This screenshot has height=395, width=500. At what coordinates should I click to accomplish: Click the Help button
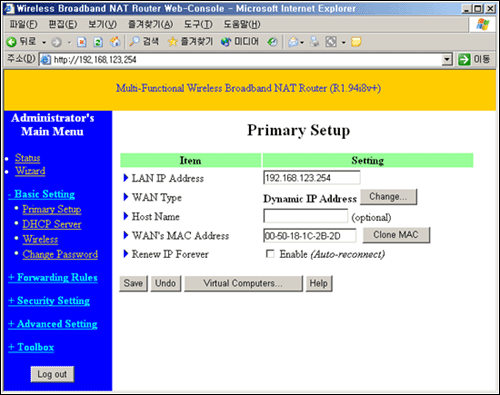[319, 283]
